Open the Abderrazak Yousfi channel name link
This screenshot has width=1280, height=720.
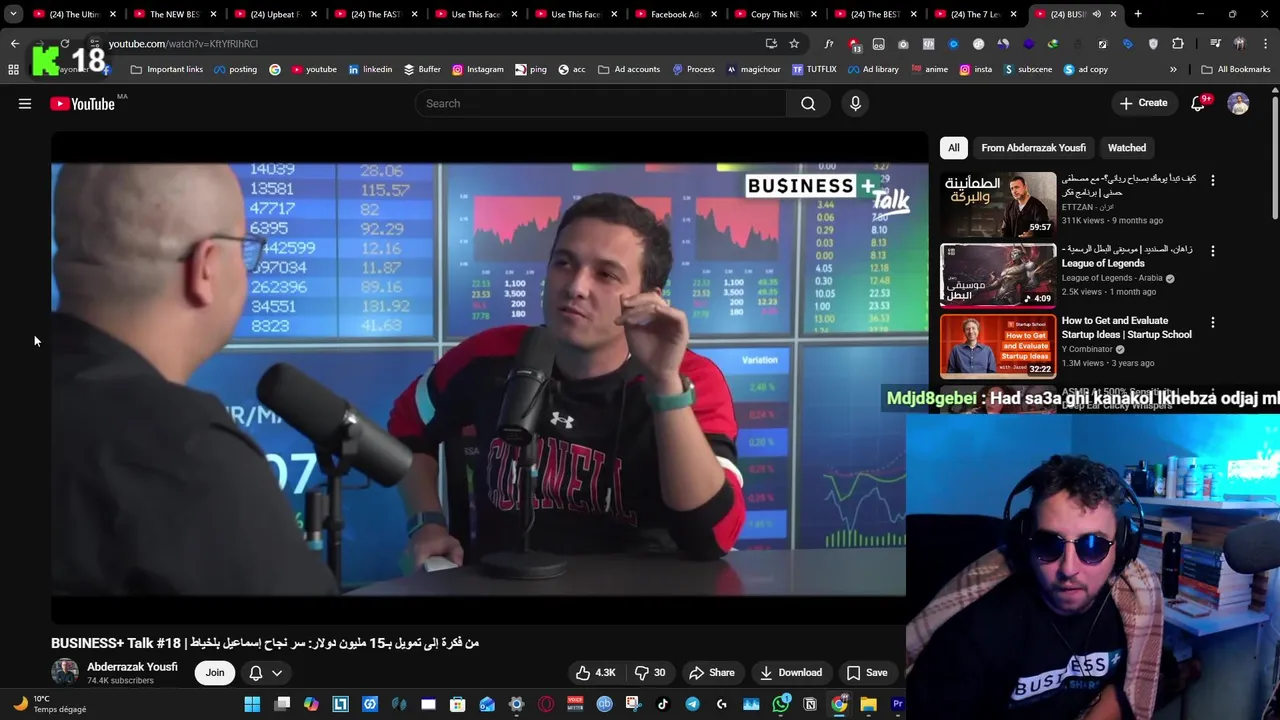point(132,667)
